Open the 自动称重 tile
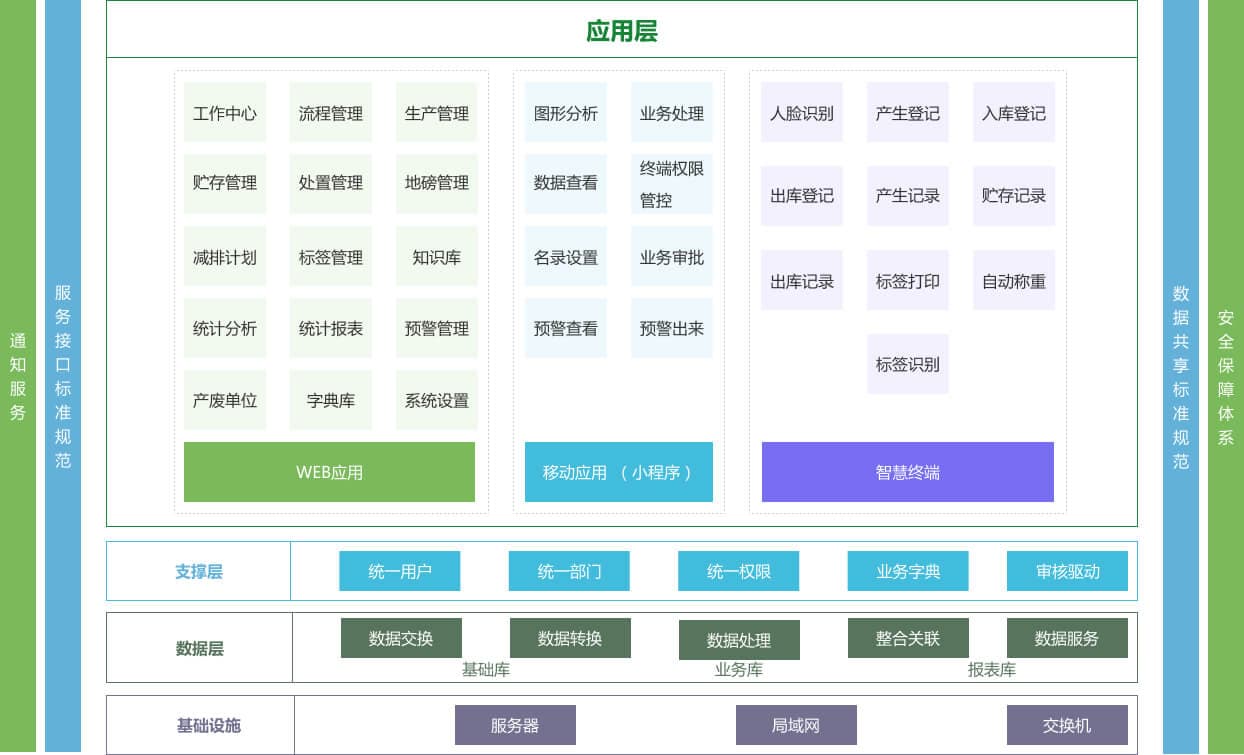 pos(1013,281)
